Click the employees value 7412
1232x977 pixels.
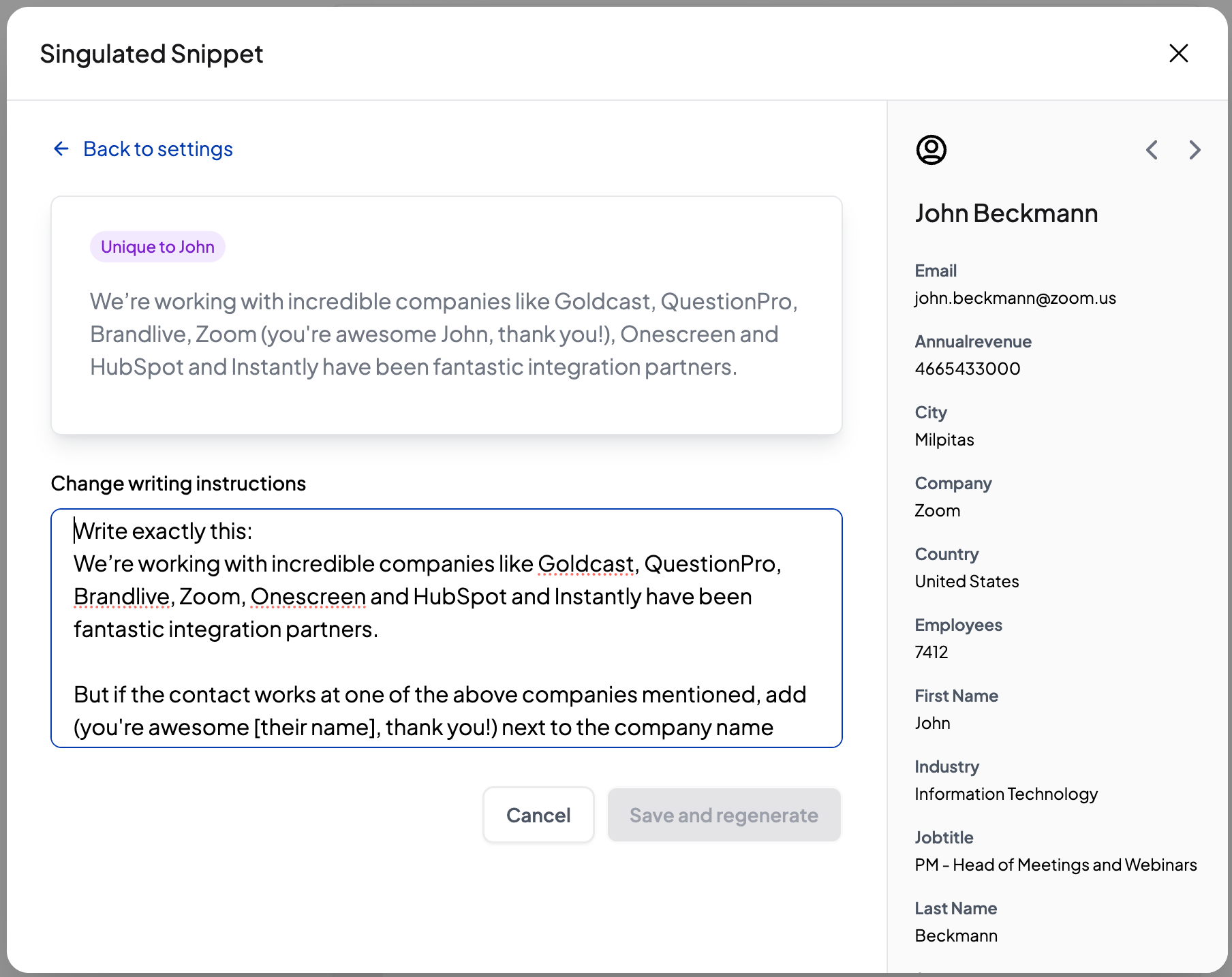coord(931,652)
